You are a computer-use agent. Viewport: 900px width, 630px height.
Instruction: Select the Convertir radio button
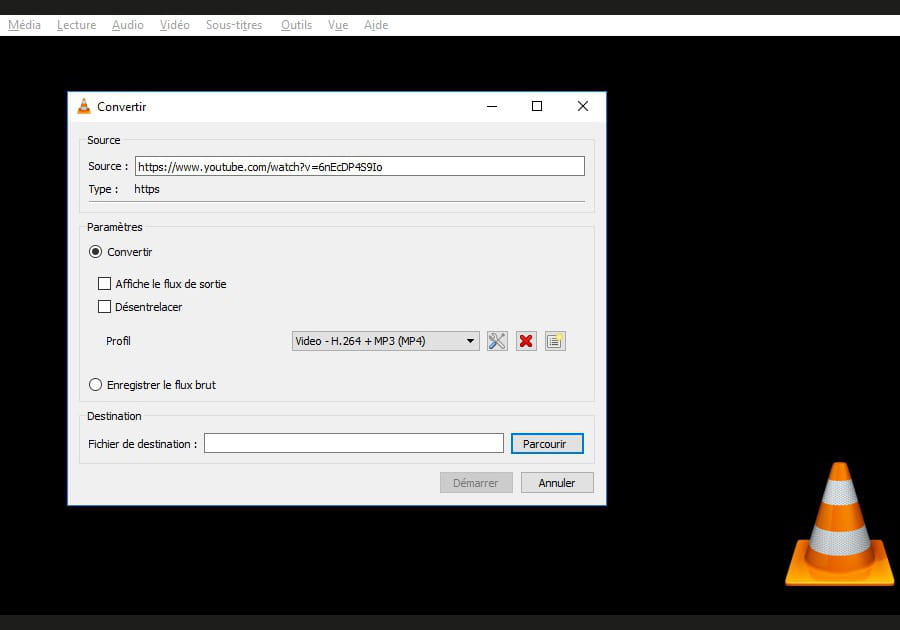pos(96,252)
